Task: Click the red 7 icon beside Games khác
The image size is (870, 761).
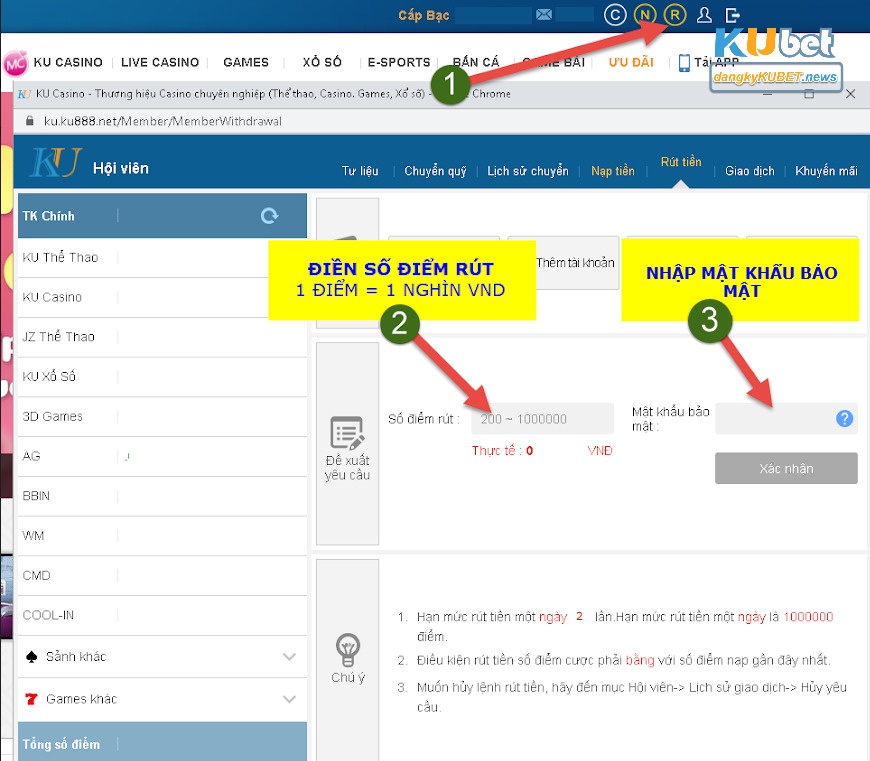Action: (x=32, y=699)
